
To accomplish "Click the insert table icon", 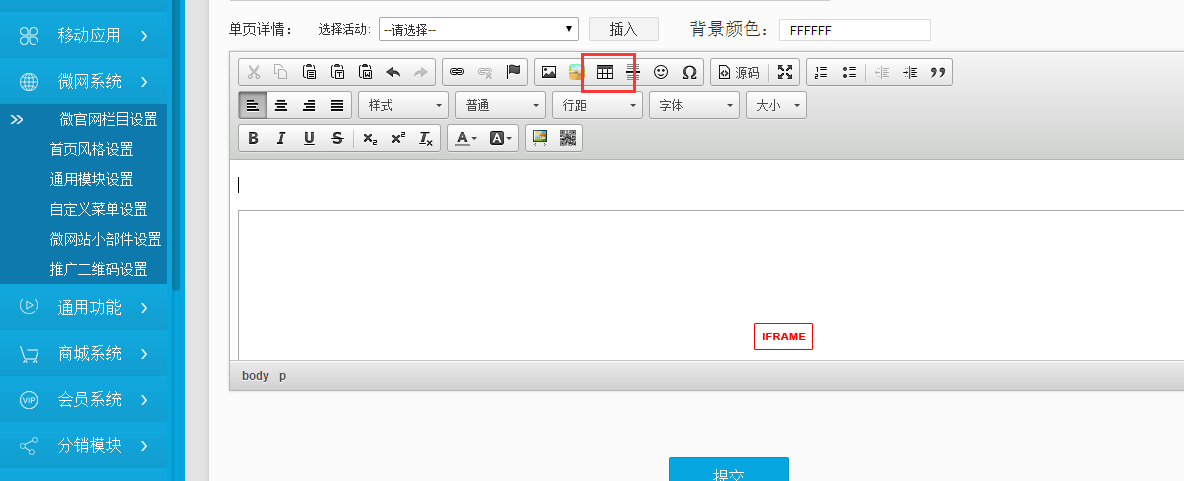I will pos(604,72).
